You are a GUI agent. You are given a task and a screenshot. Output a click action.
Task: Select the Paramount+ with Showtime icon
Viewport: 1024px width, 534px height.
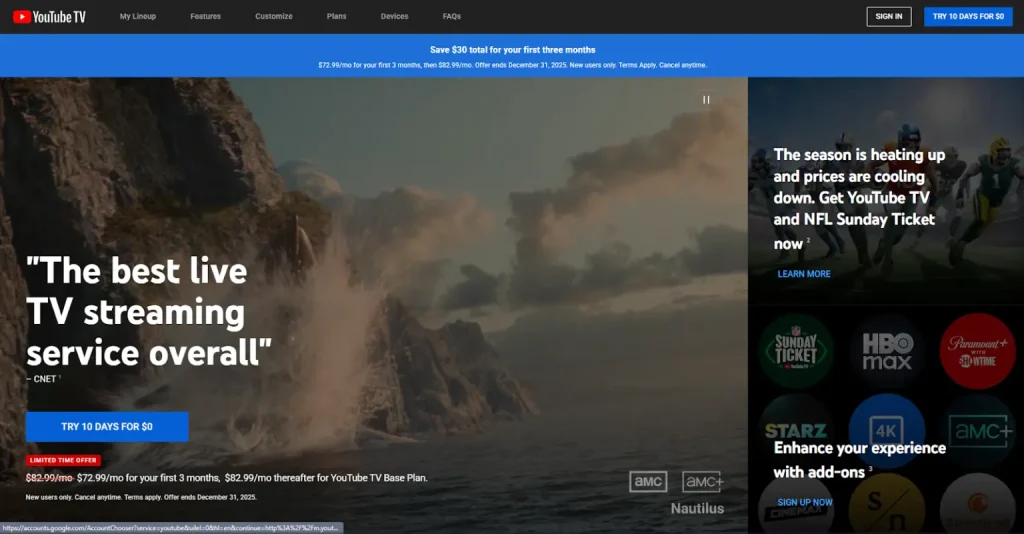(978, 351)
